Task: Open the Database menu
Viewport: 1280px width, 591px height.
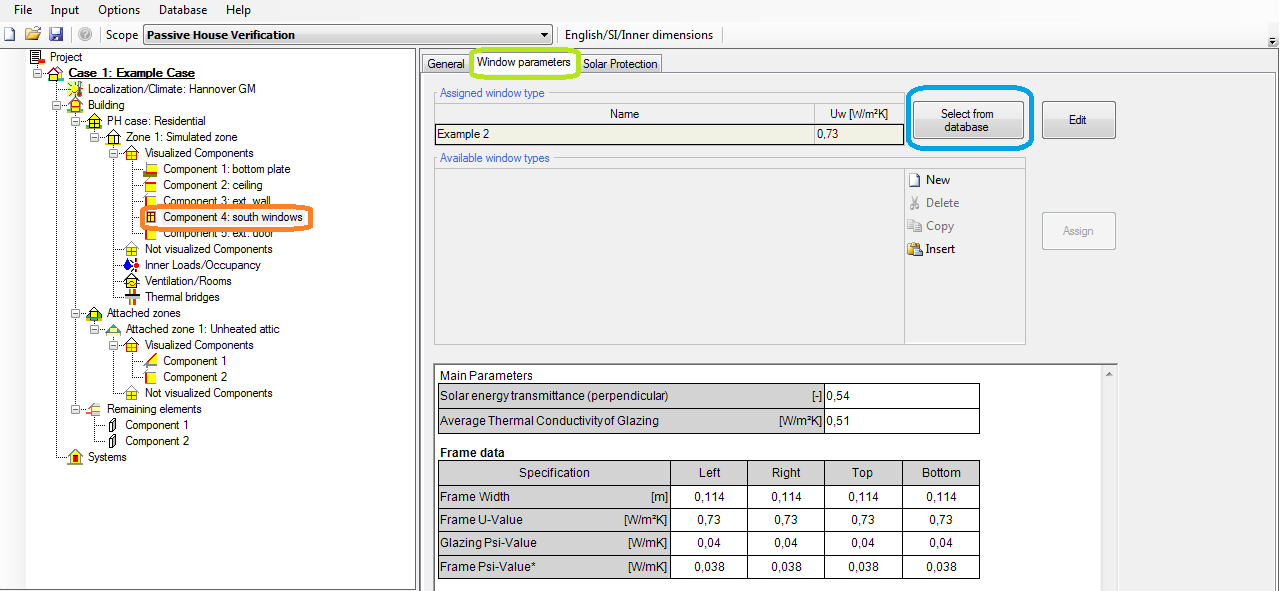Action: [183, 10]
